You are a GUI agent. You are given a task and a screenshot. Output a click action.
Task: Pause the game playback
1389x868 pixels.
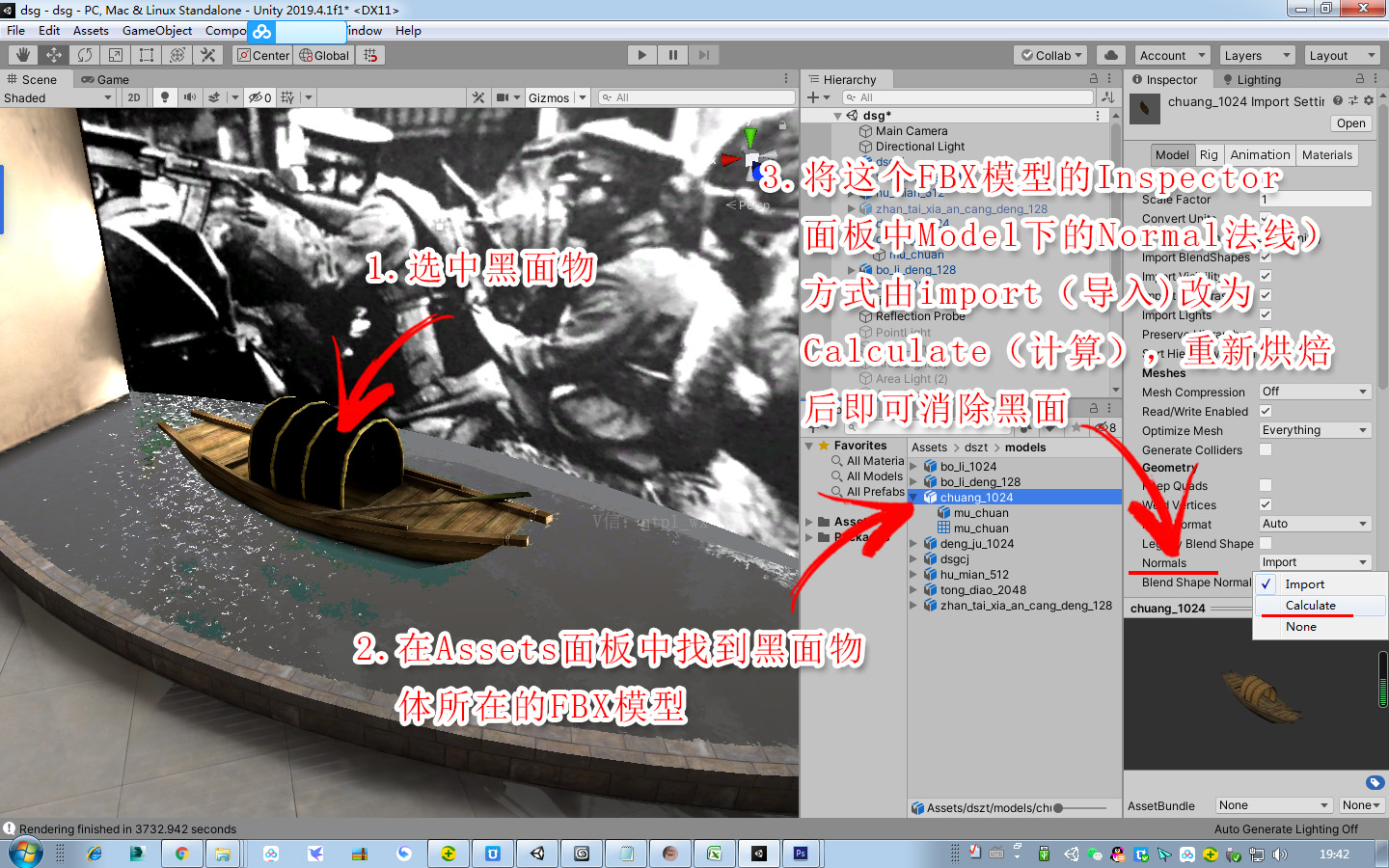(x=672, y=55)
